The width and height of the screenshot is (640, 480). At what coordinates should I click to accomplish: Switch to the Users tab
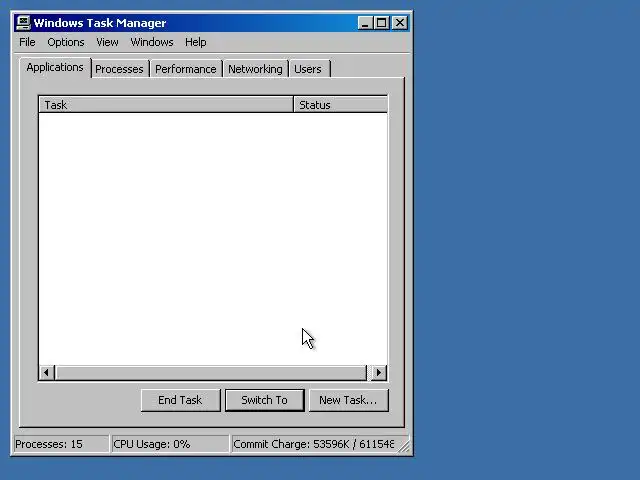point(308,69)
